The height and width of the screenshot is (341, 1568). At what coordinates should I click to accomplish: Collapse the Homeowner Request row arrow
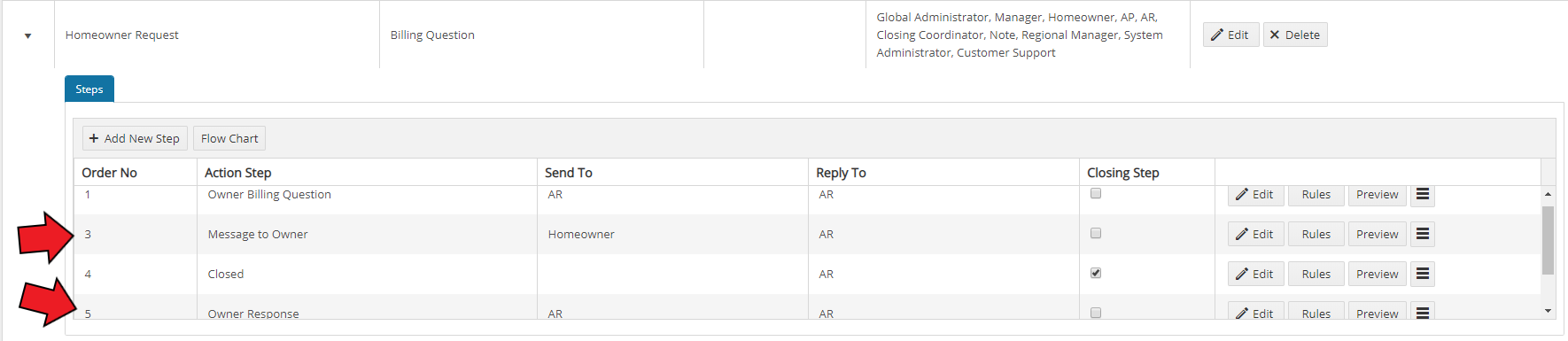pyautogui.click(x=28, y=36)
